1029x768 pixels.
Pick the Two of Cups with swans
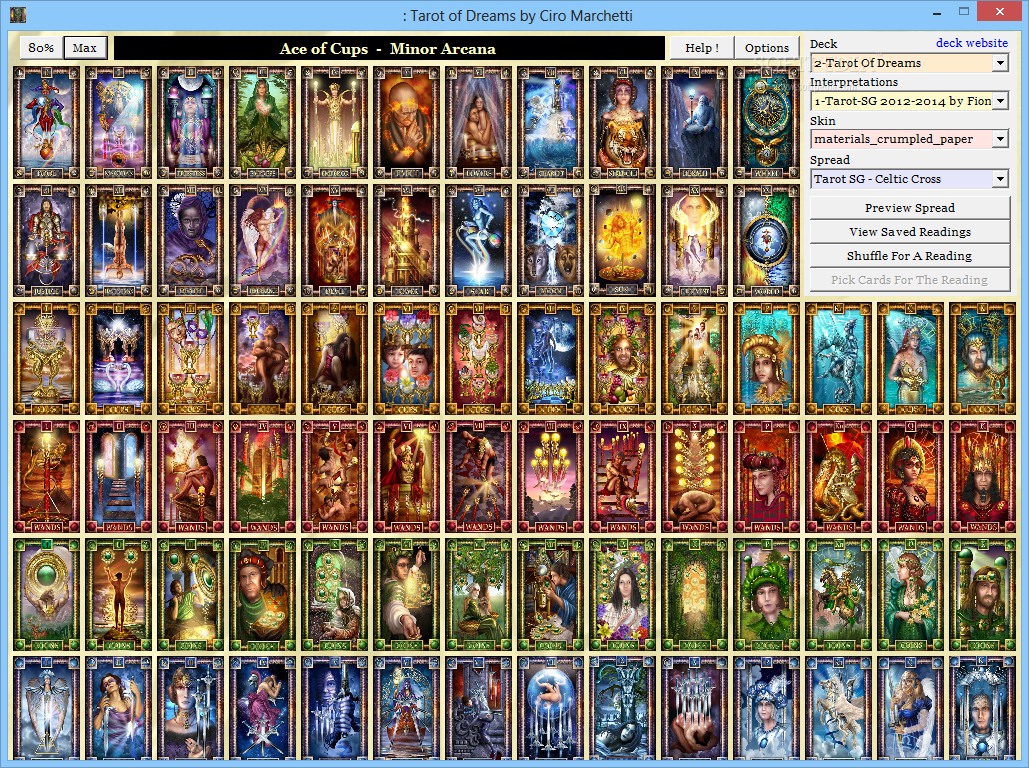[119, 358]
